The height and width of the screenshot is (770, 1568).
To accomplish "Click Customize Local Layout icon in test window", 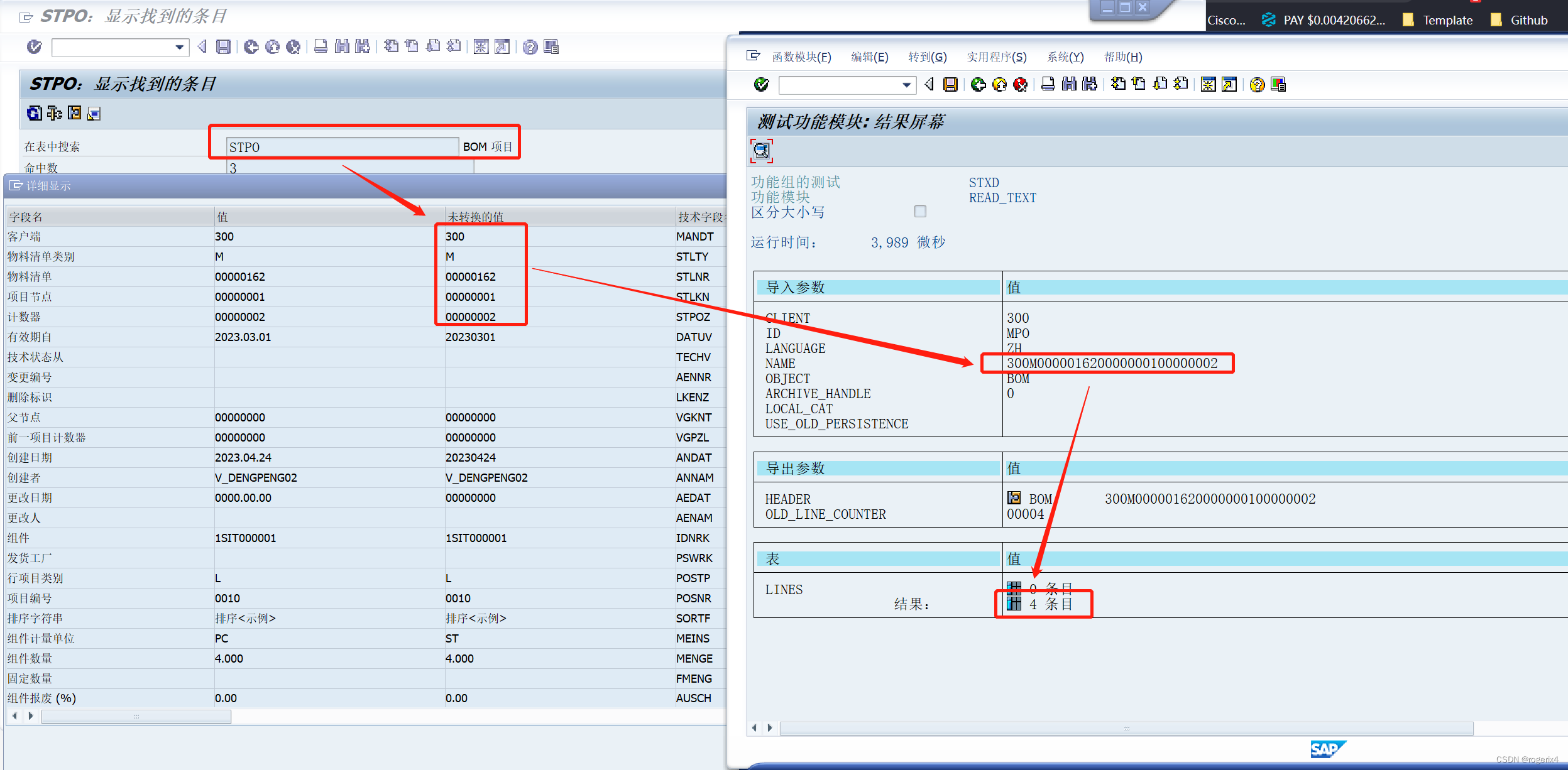I will tap(1278, 84).
